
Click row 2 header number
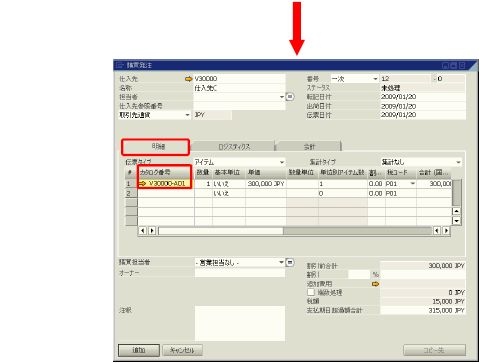pyautogui.click(x=131, y=193)
